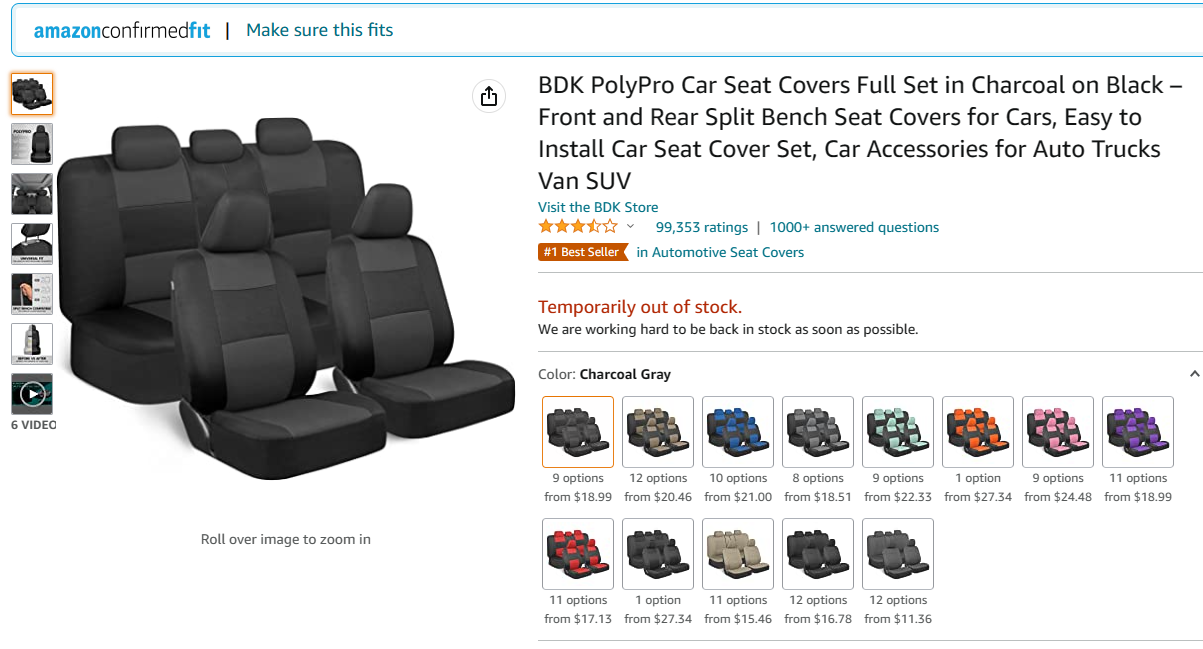Choose the orange seat cover swatch

pyautogui.click(x=978, y=432)
